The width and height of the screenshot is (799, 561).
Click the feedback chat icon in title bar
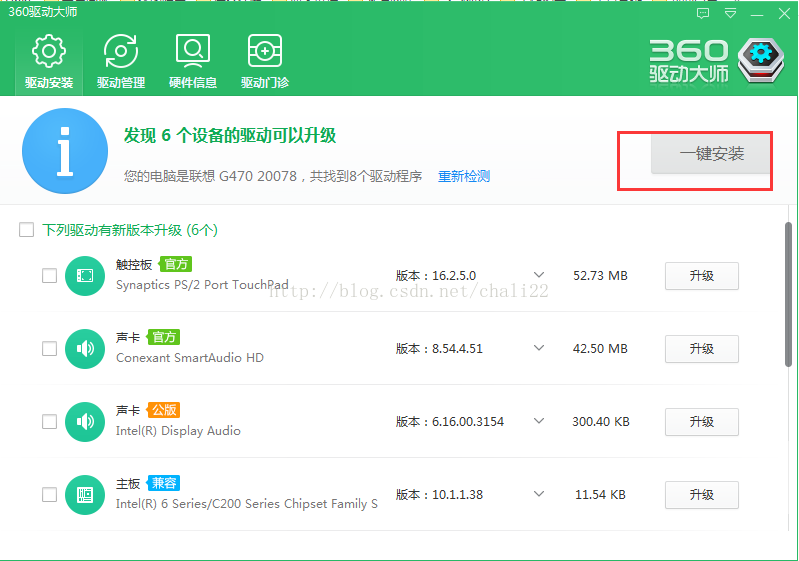(703, 14)
